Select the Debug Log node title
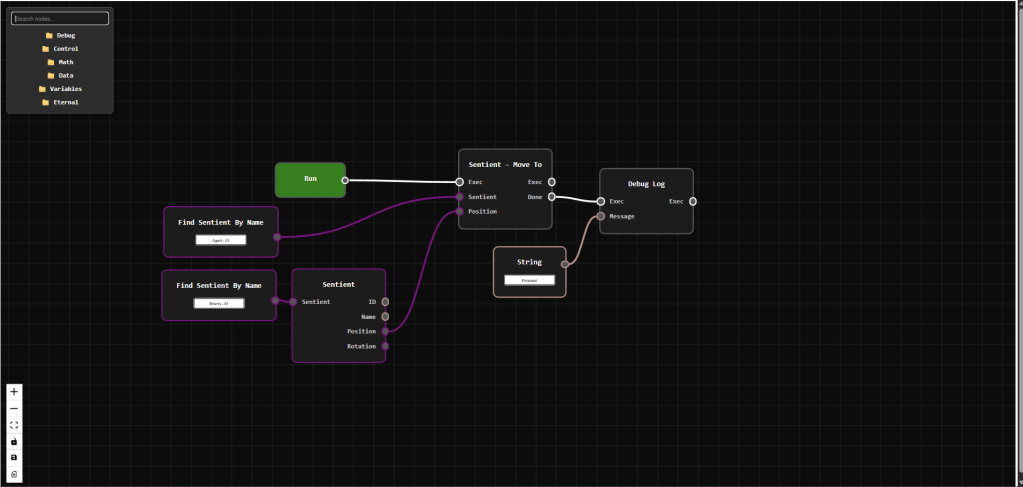This screenshot has height=487, width=1023. (x=645, y=184)
